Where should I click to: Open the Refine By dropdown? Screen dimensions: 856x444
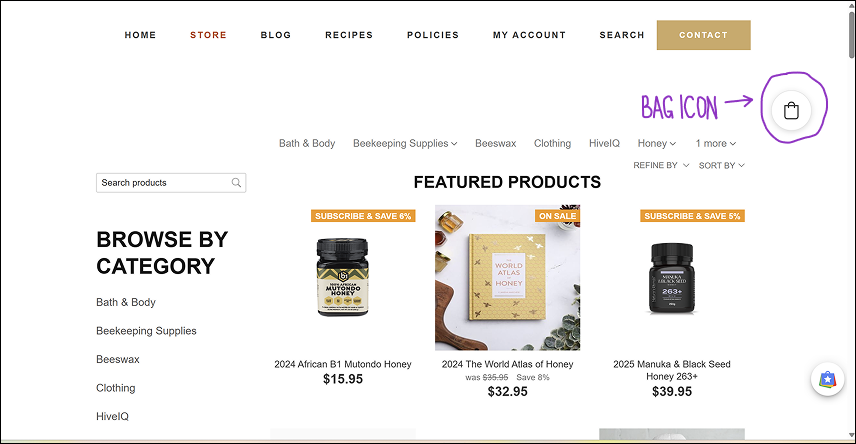[661, 165]
